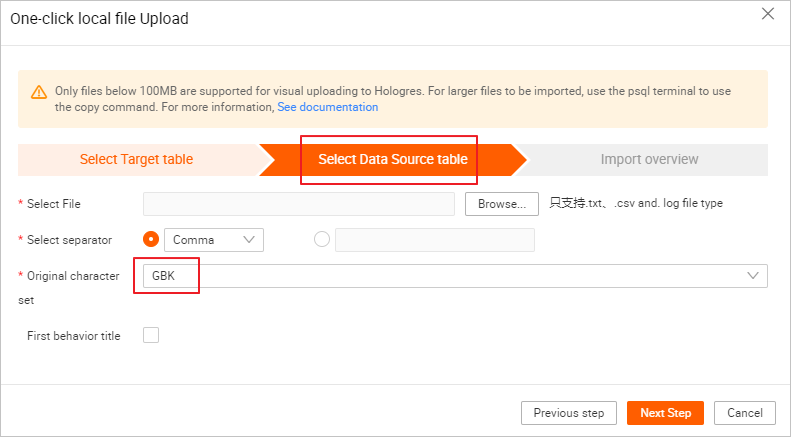Cancel the file upload dialog
The height and width of the screenshot is (437, 791).
coord(745,413)
